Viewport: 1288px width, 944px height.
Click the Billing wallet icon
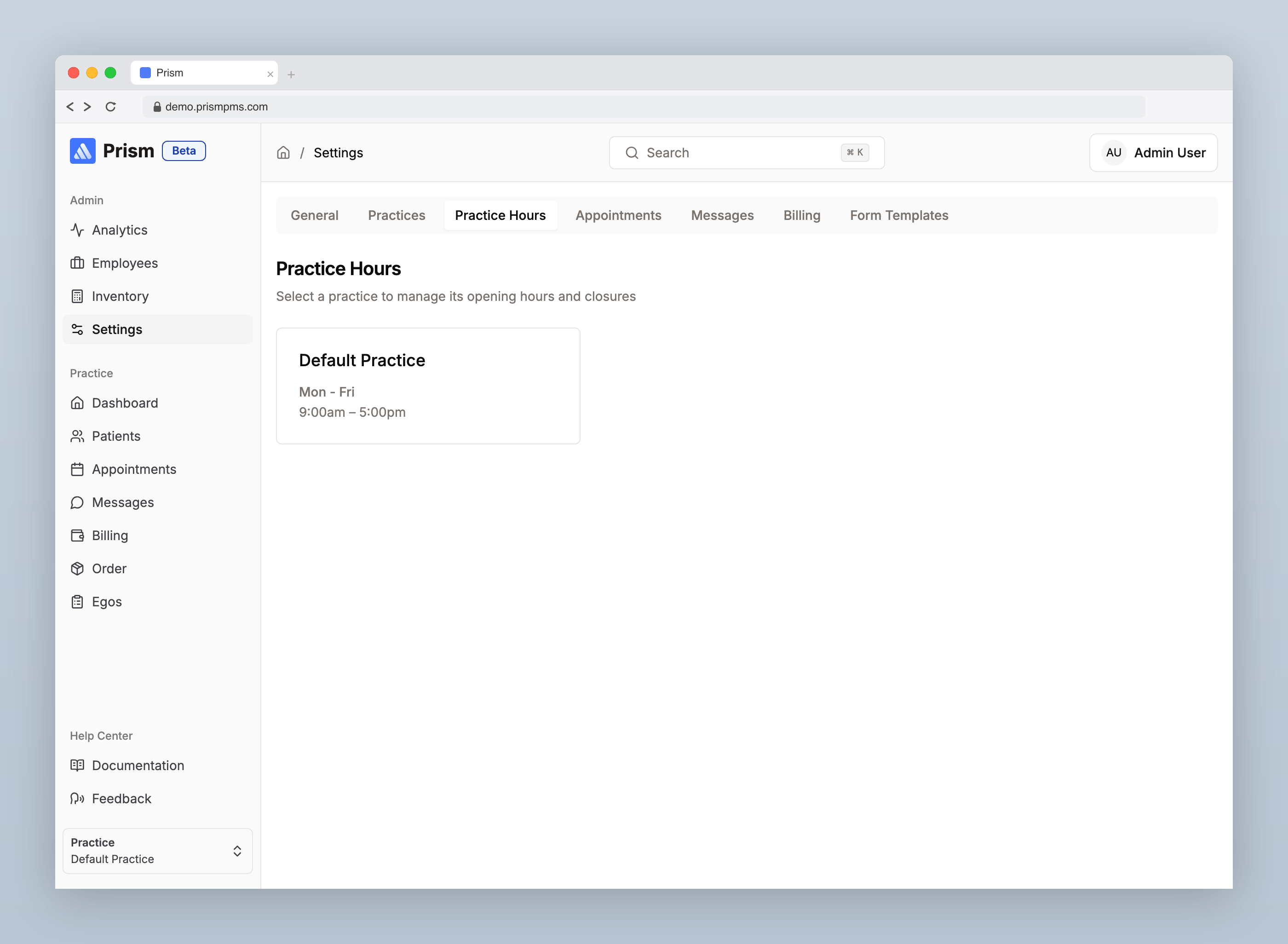tap(77, 535)
